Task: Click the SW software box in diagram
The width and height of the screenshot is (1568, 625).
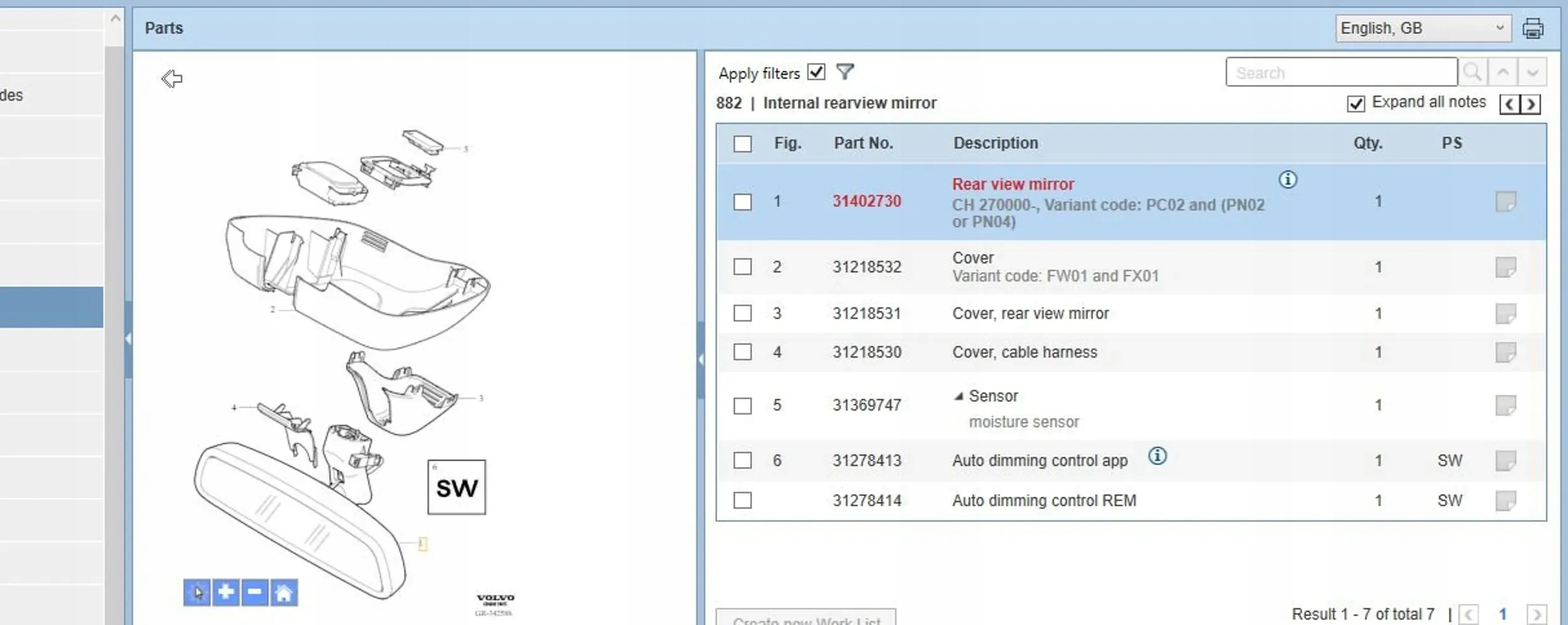Action: coord(457,487)
